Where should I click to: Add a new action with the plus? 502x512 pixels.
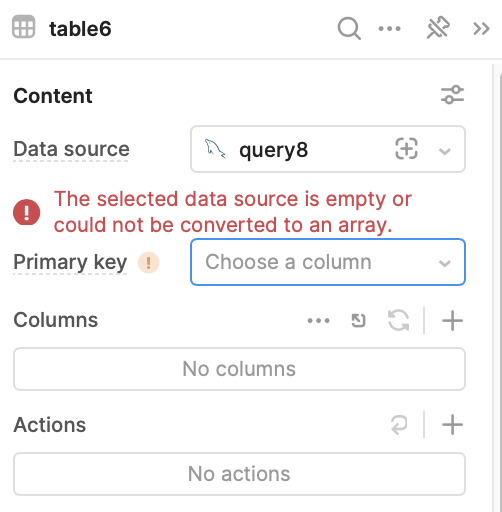[452, 425]
